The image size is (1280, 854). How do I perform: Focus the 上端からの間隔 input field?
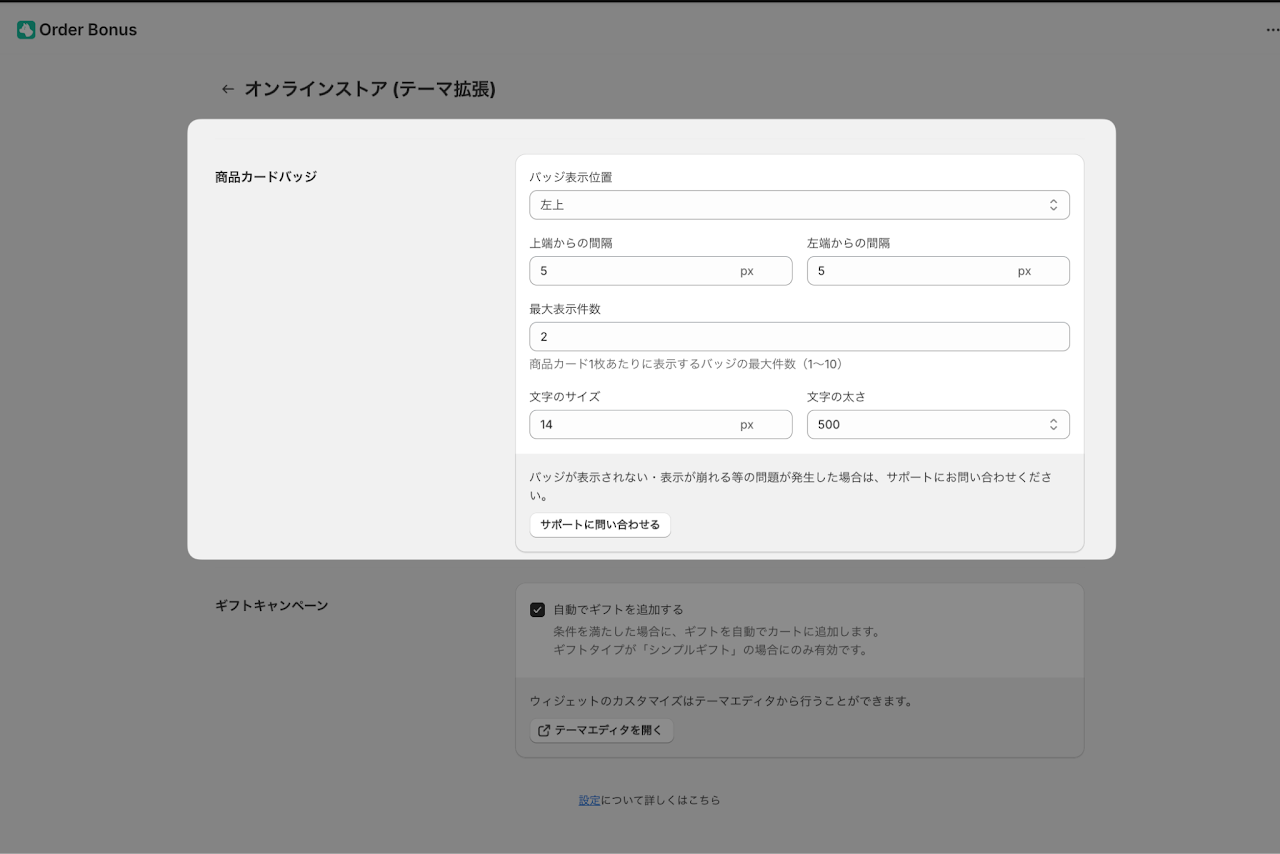pos(660,271)
